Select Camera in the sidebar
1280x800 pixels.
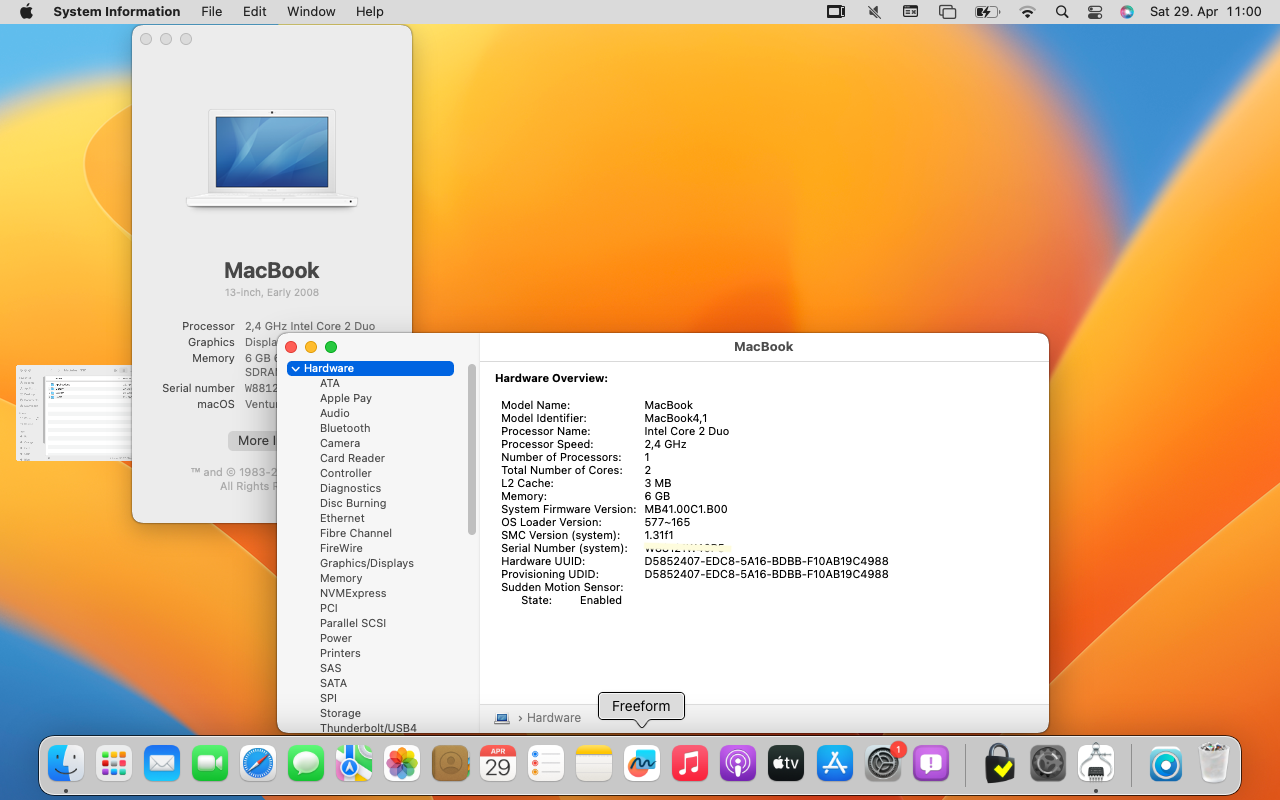tap(340, 444)
